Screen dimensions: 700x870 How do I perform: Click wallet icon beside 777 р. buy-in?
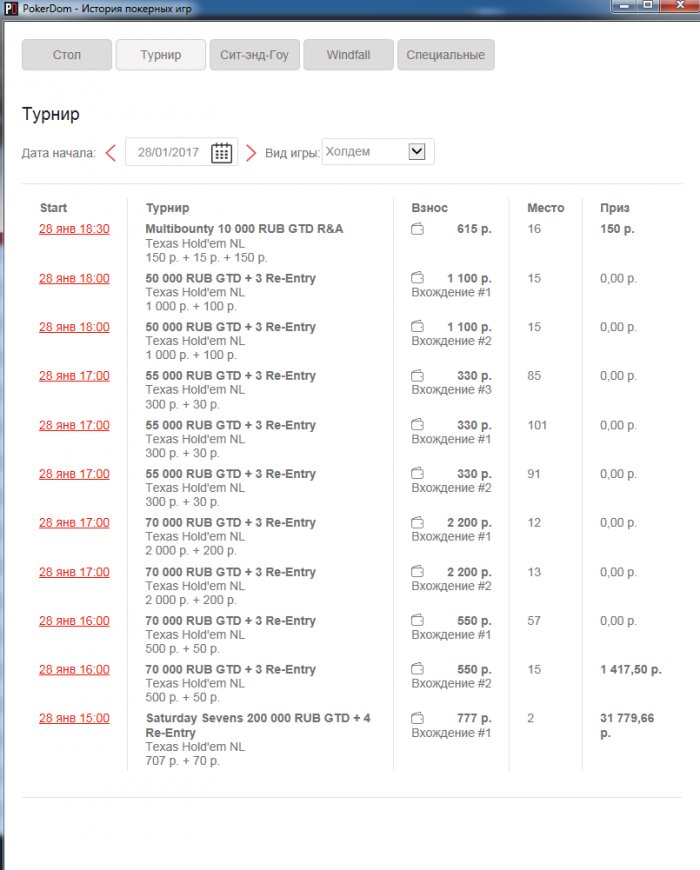point(418,719)
